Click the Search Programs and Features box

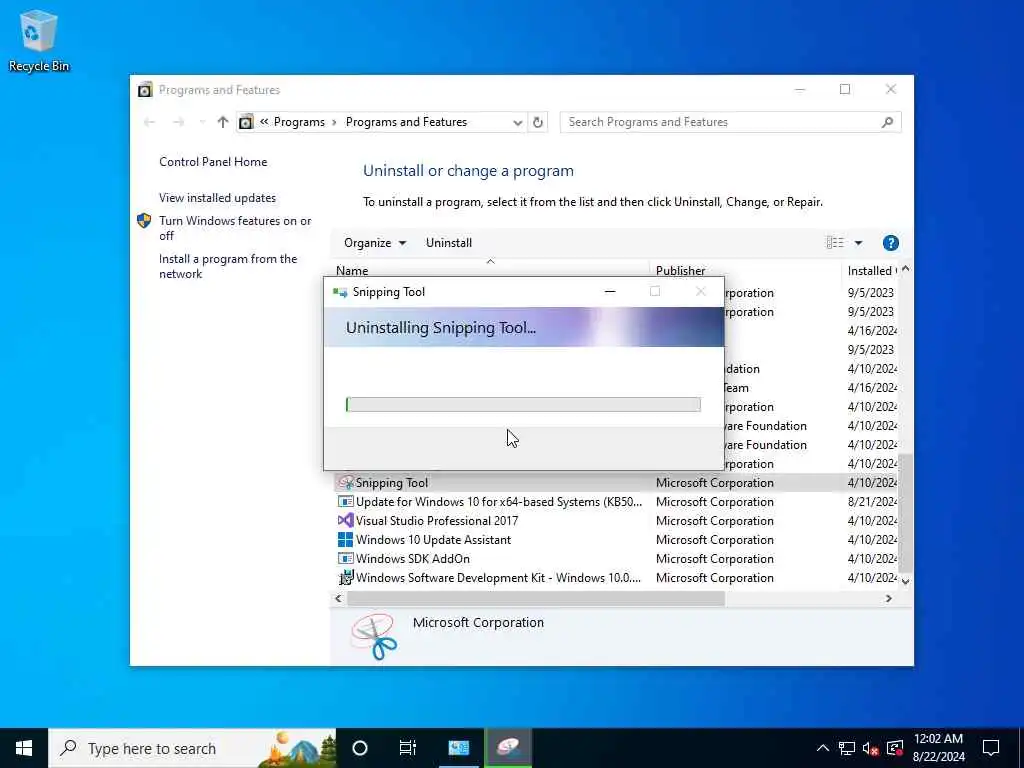(730, 122)
